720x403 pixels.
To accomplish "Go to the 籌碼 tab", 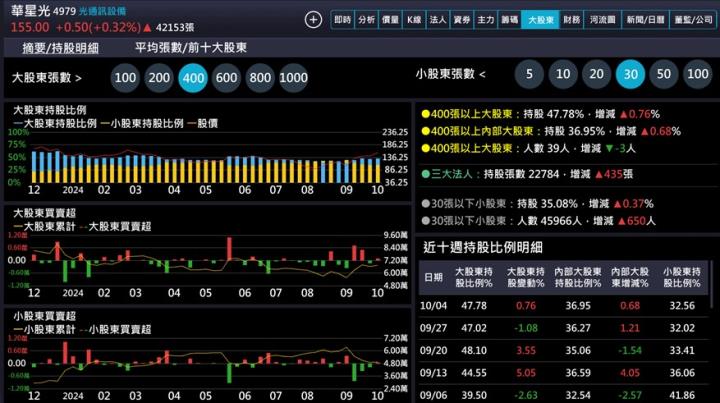I will (x=509, y=19).
